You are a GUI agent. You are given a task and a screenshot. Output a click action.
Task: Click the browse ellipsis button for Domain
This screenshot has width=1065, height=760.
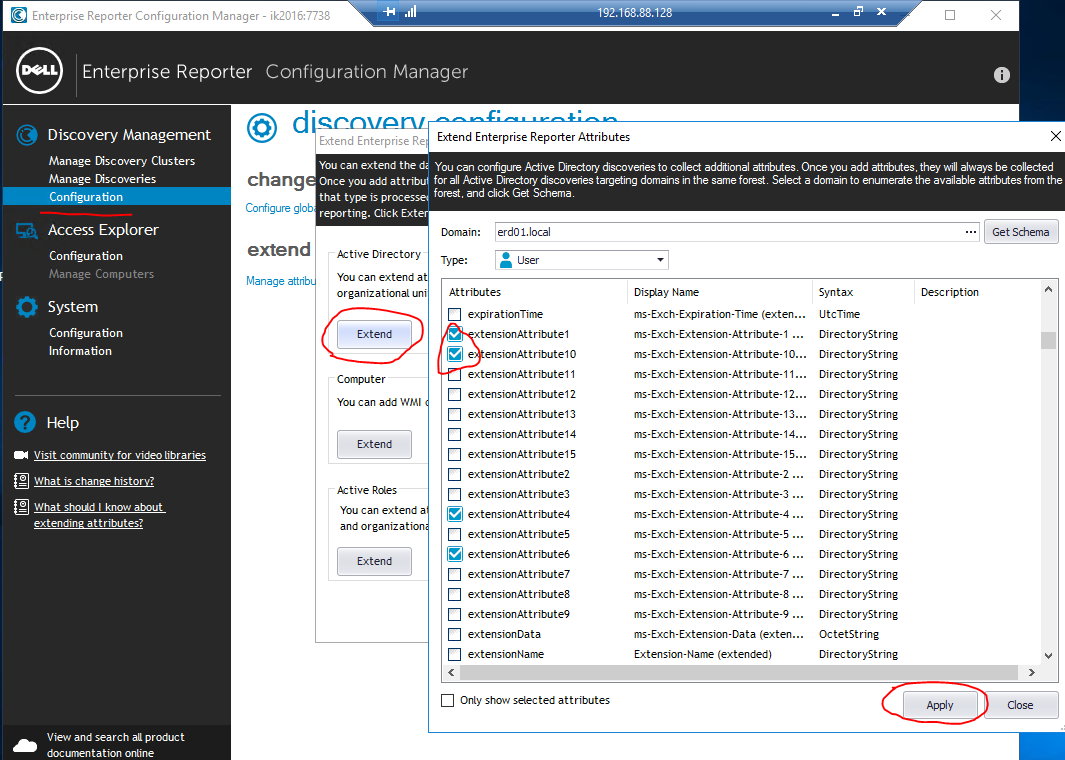(x=971, y=232)
